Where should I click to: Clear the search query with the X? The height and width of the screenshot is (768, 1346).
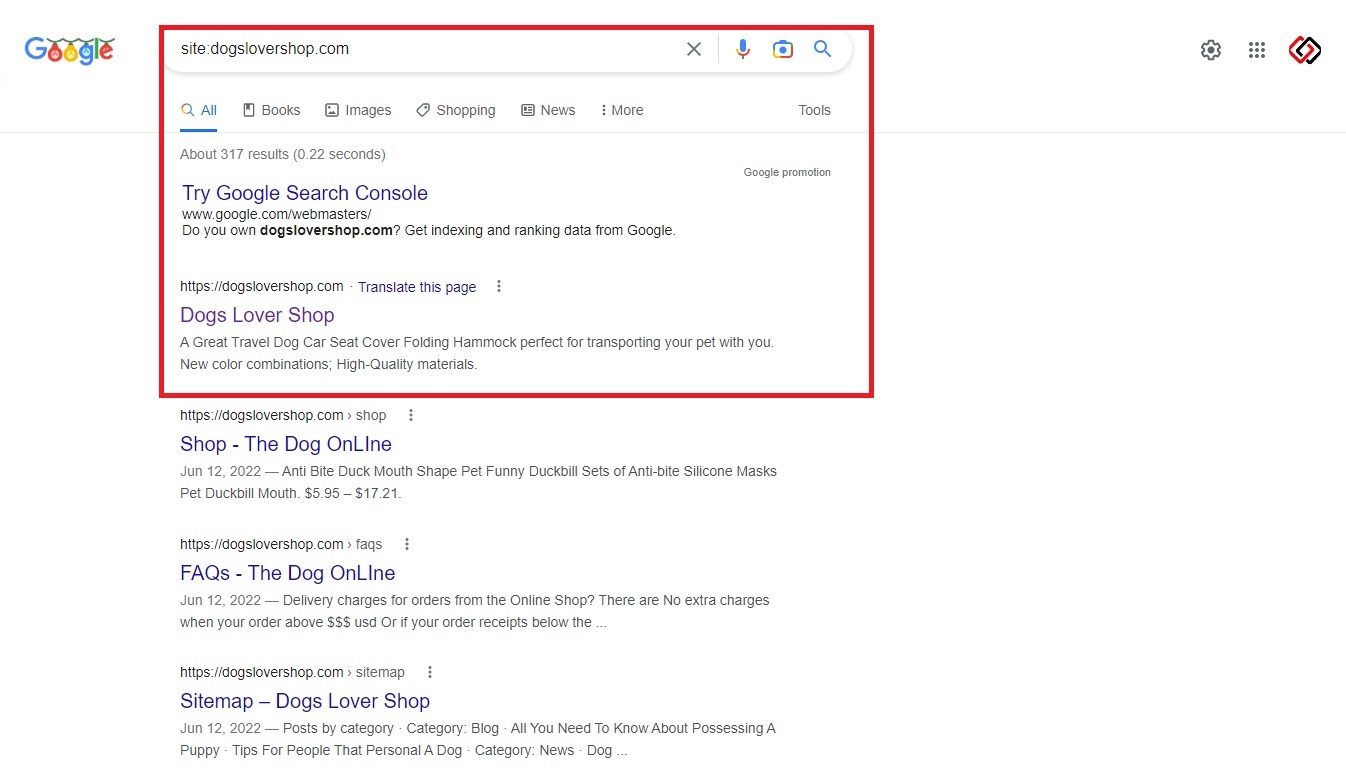coord(694,49)
